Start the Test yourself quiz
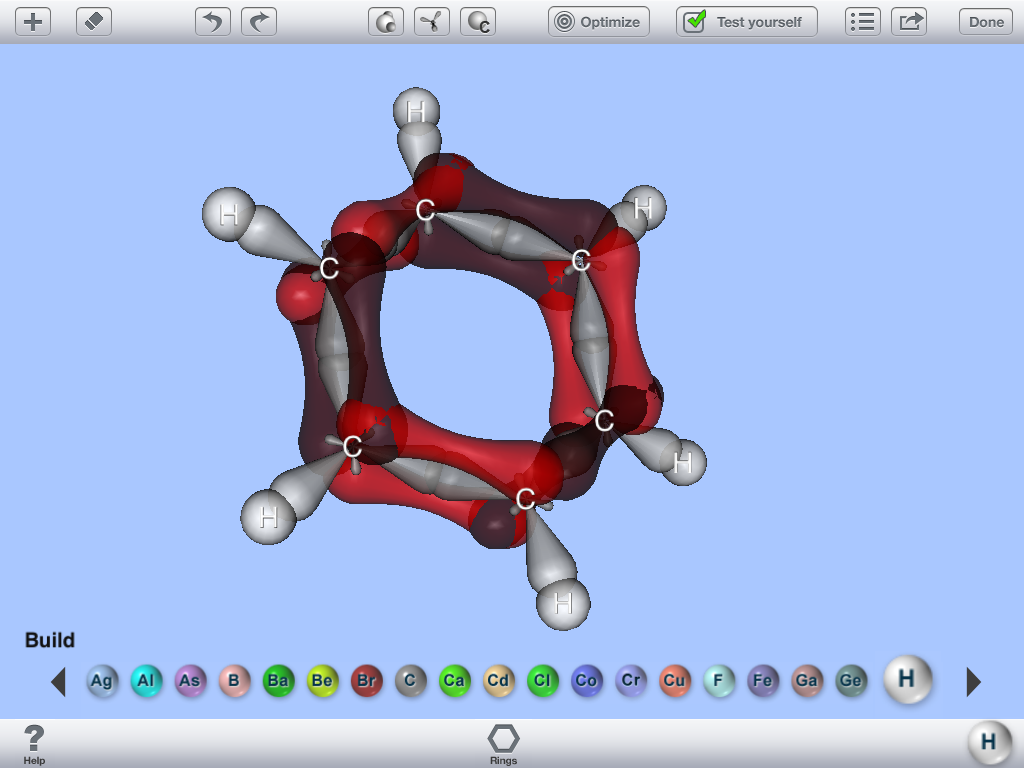This screenshot has height=768, width=1024. pyautogui.click(x=746, y=21)
